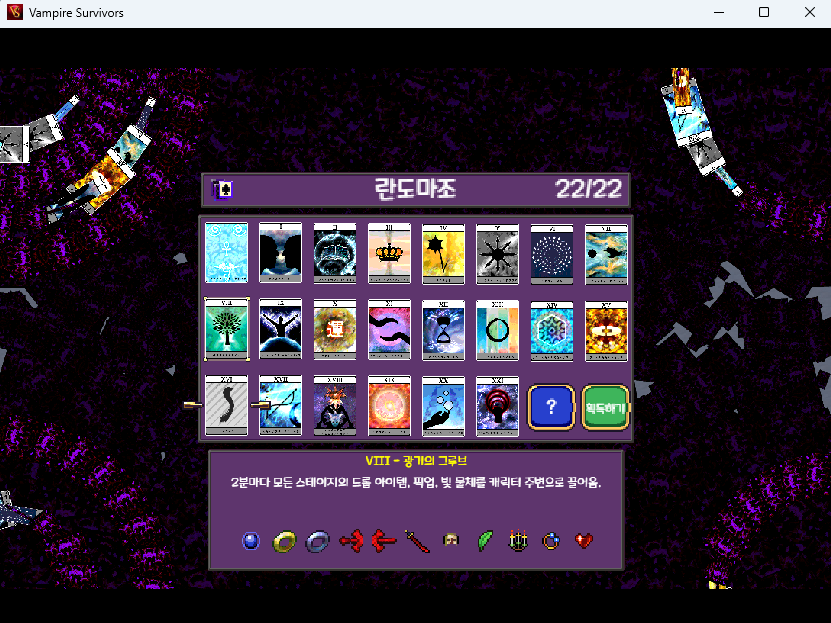This screenshot has height=623, width=831.
Task: Pick arcana card IX with the raised-arms figure
Action: click(x=280, y=329)
